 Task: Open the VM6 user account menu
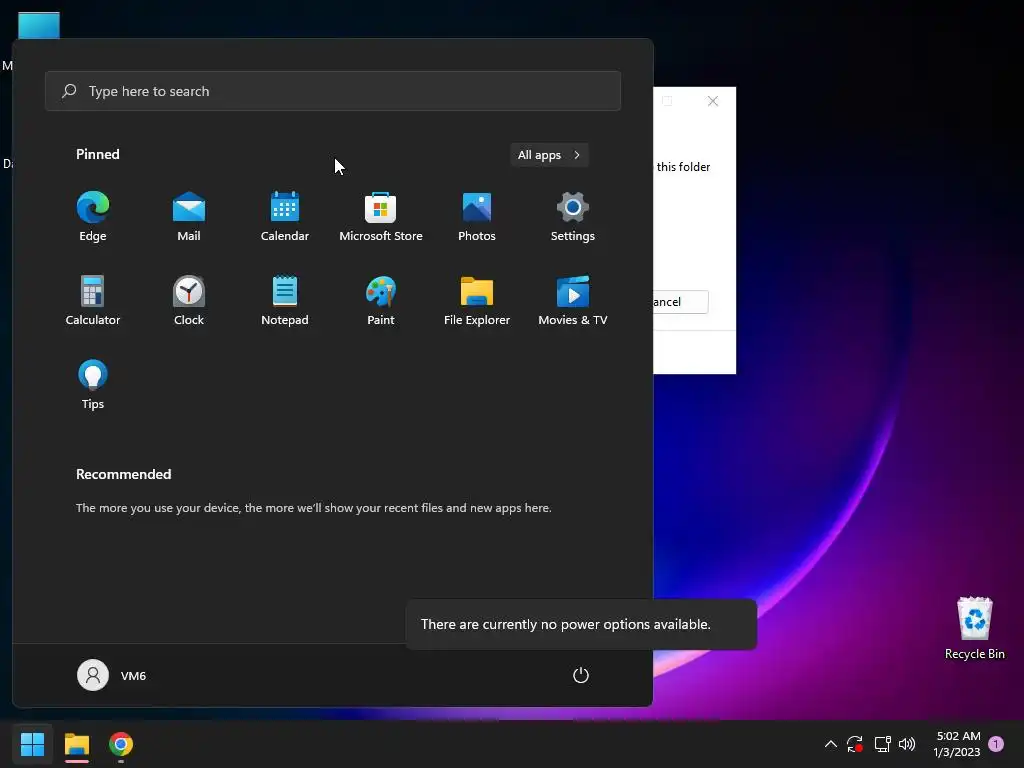point(112,675)
